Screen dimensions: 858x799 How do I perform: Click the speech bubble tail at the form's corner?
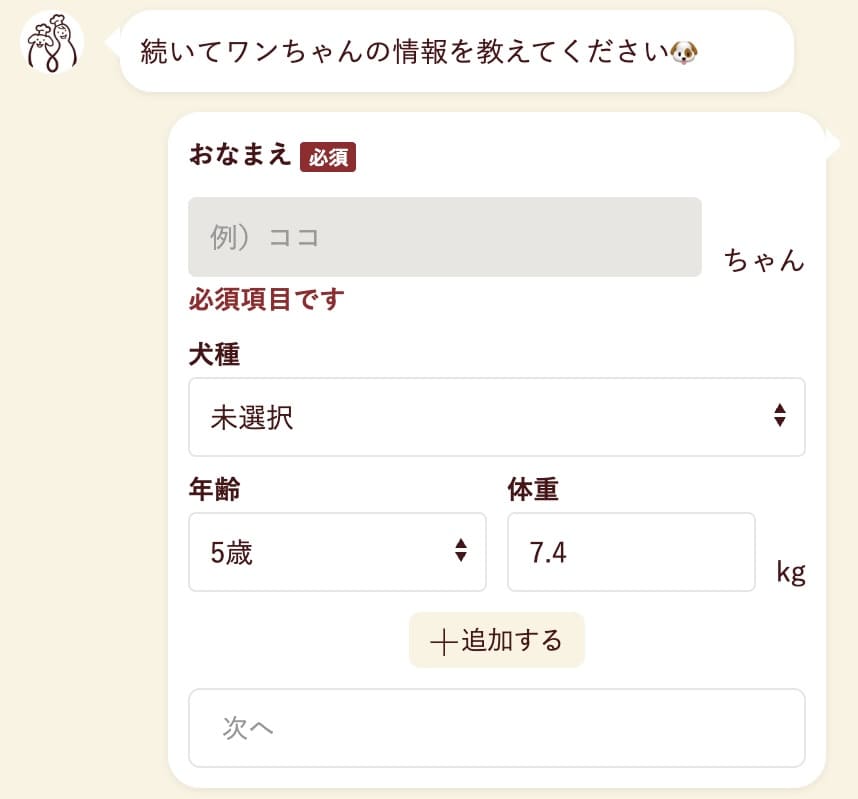832,143
